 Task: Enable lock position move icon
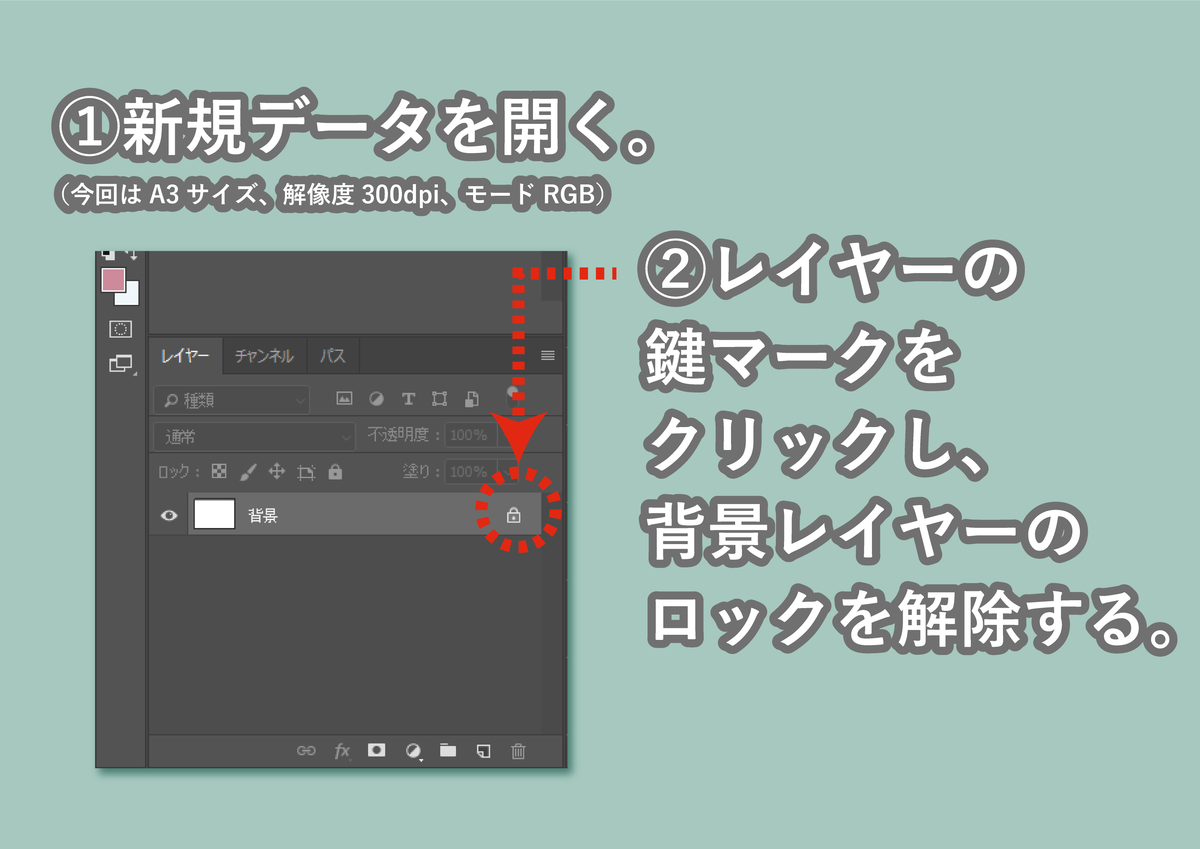(x=277, y=471)
